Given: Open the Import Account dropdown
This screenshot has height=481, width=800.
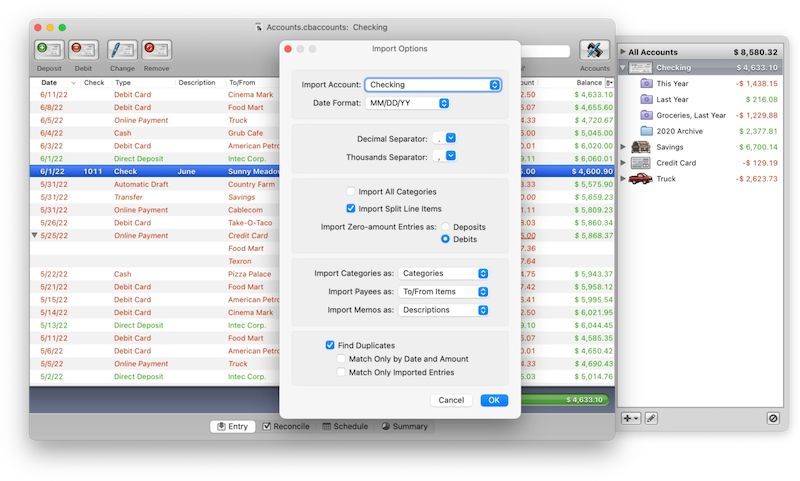Looking at the screenshot, I should click(433, 85).
